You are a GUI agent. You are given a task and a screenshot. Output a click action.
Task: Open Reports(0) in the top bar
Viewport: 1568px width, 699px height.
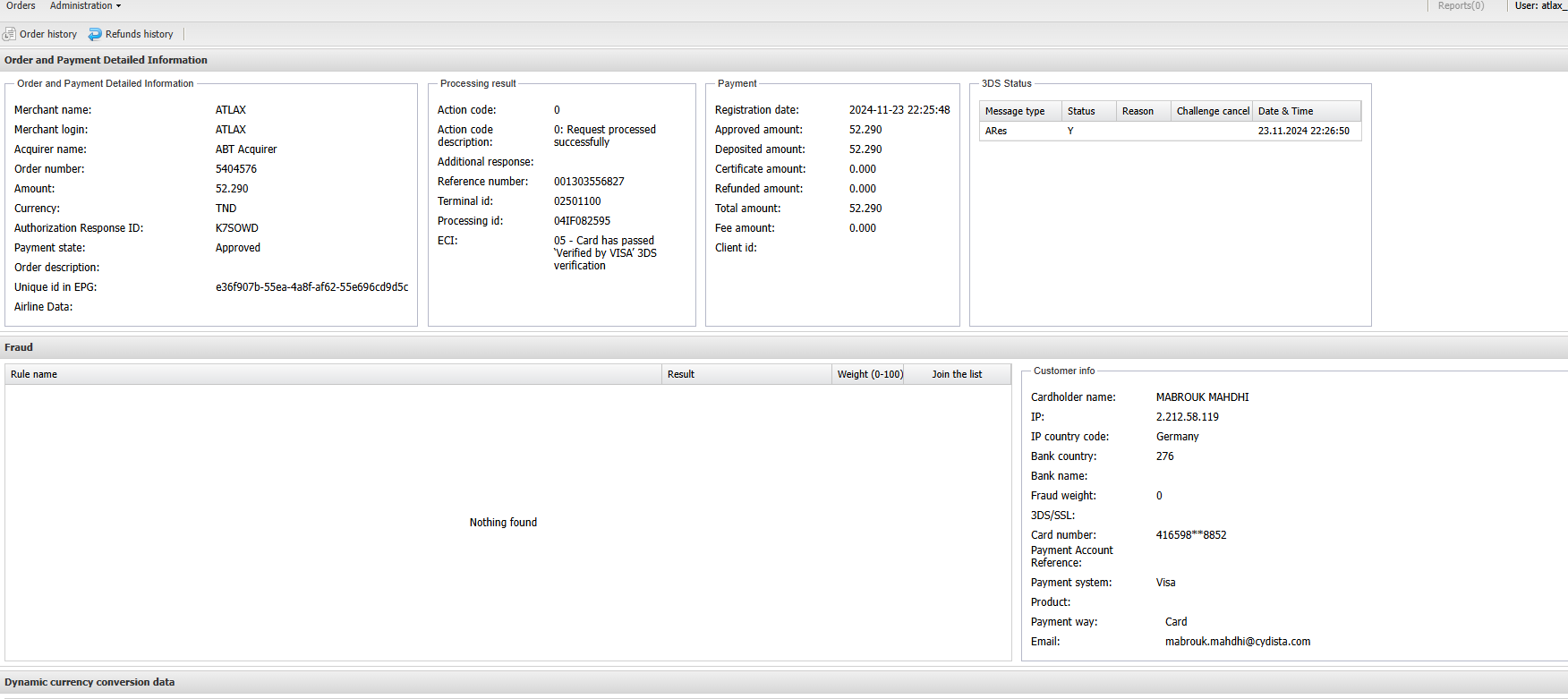[1461, 6]
